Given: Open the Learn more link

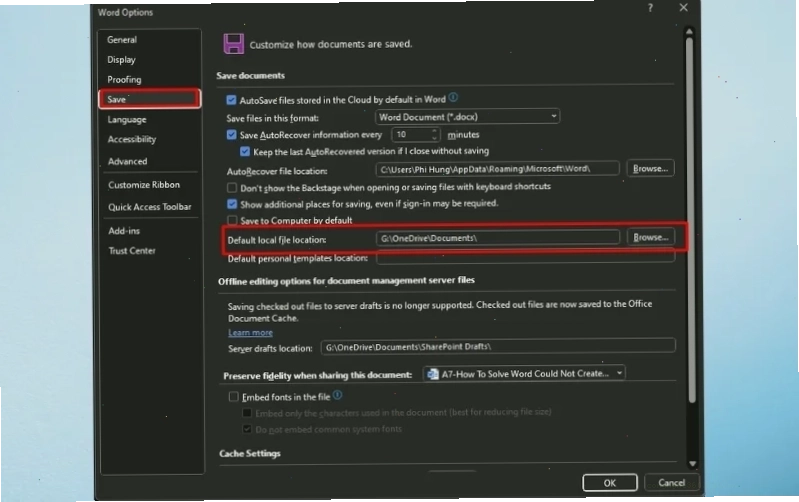Looking at the screenshot, I should click(250, 333).
